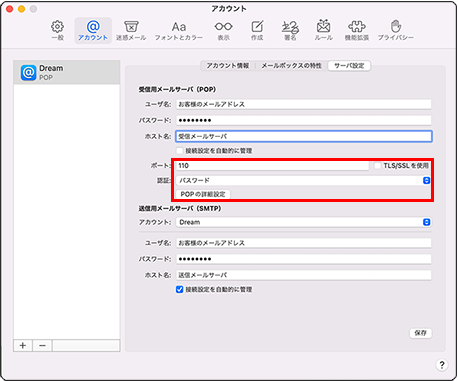This screenshot has height=381, width=458.
Task: Click the POPの詳細設定 button
Action: tap(203, 194)
